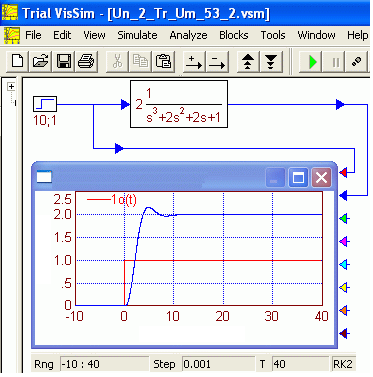Viewport: 373px width, 377px height.
Task: Click the red plot input connector
Action: pyautogui.click(x=344, y=172)
